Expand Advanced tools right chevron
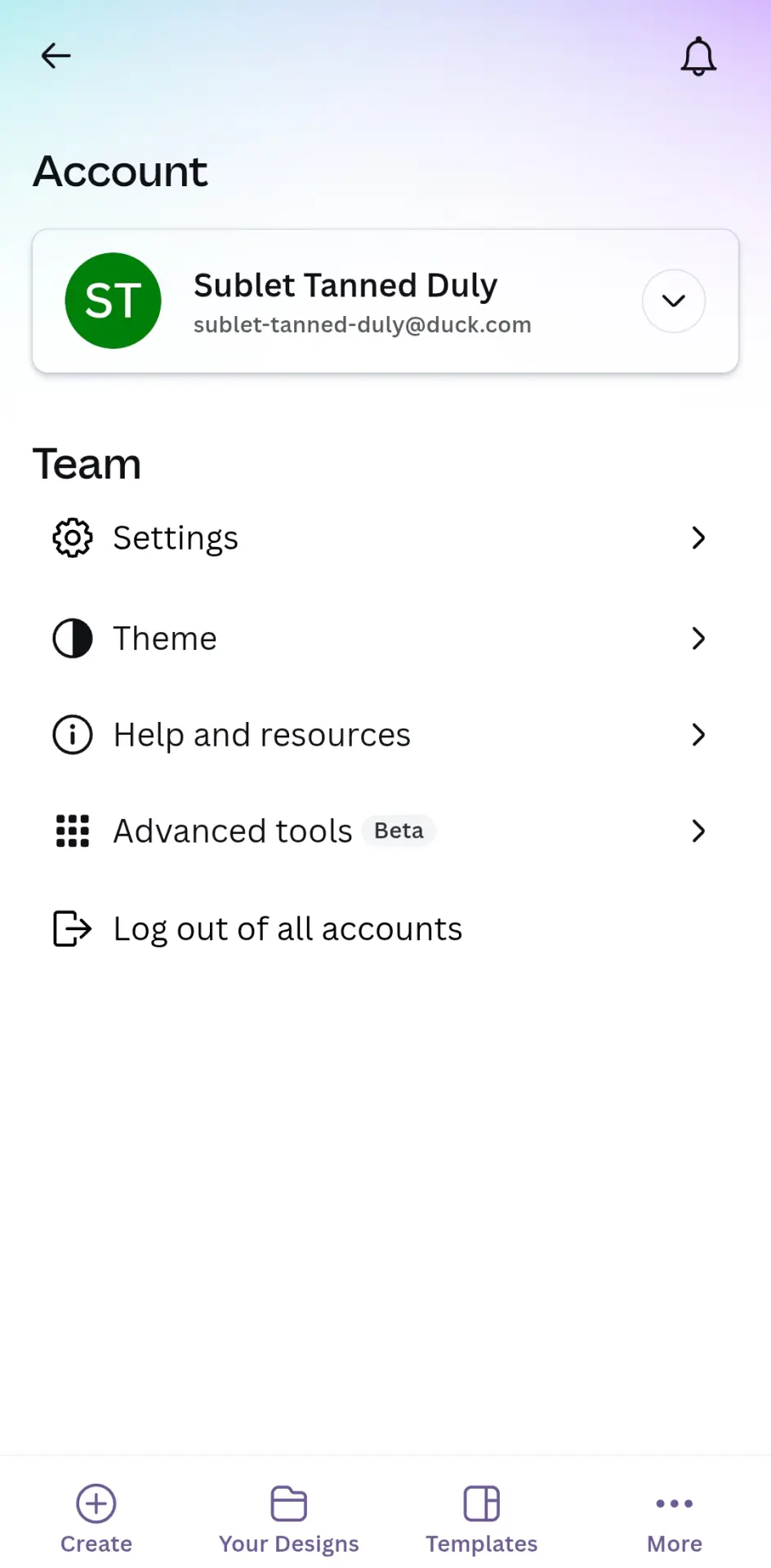This screenshot has height=1568, width=771. point(698,831)
